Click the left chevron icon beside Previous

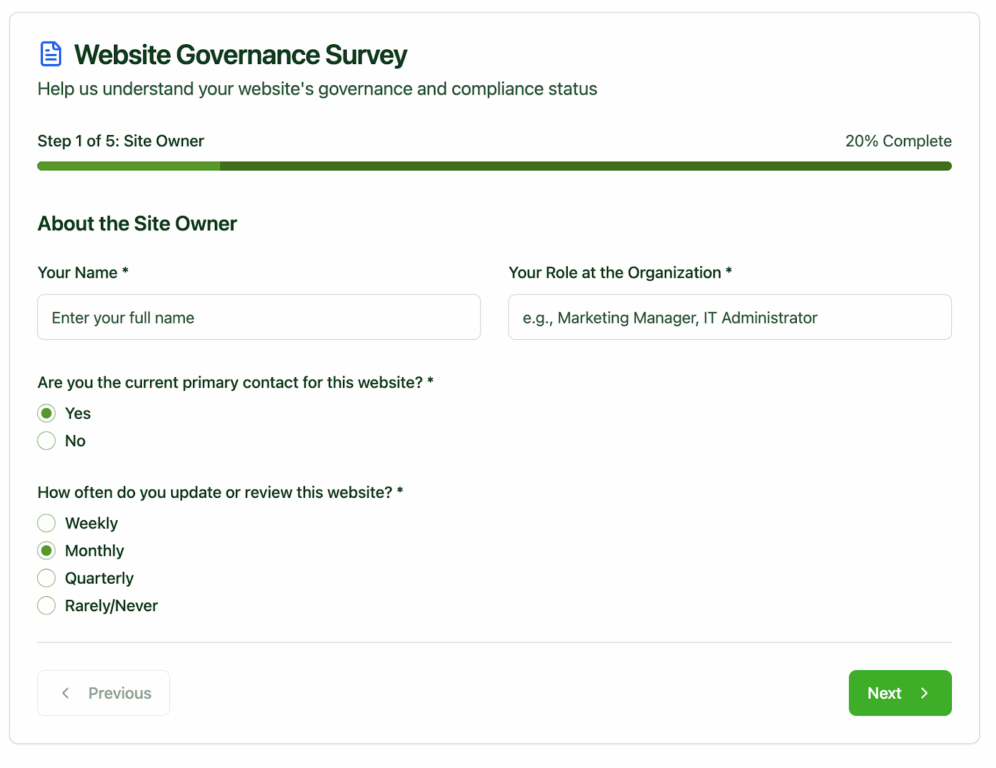pos(66,693)
